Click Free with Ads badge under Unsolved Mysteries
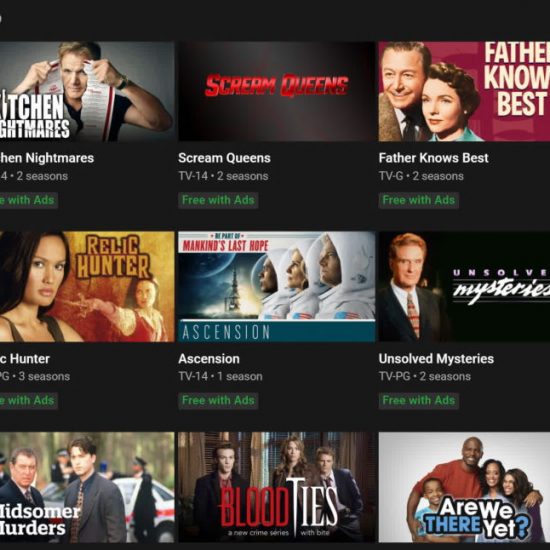The width and height of the screenshot is (550, 550). 418,401
